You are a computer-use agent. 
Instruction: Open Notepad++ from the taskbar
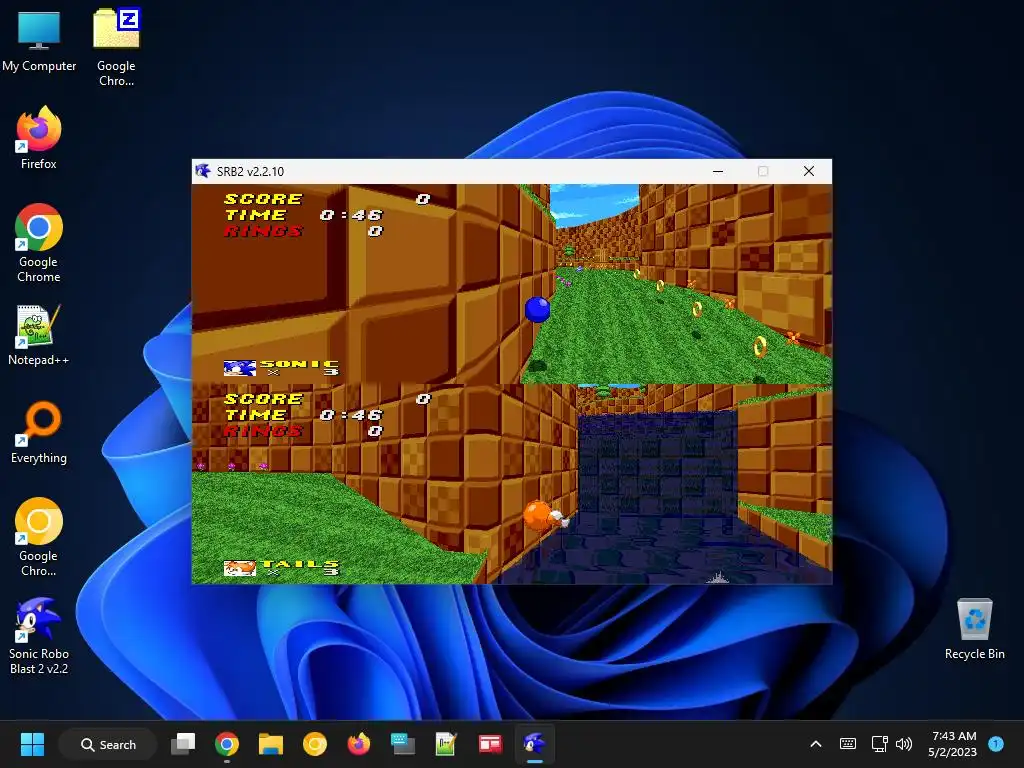point(446,744)
